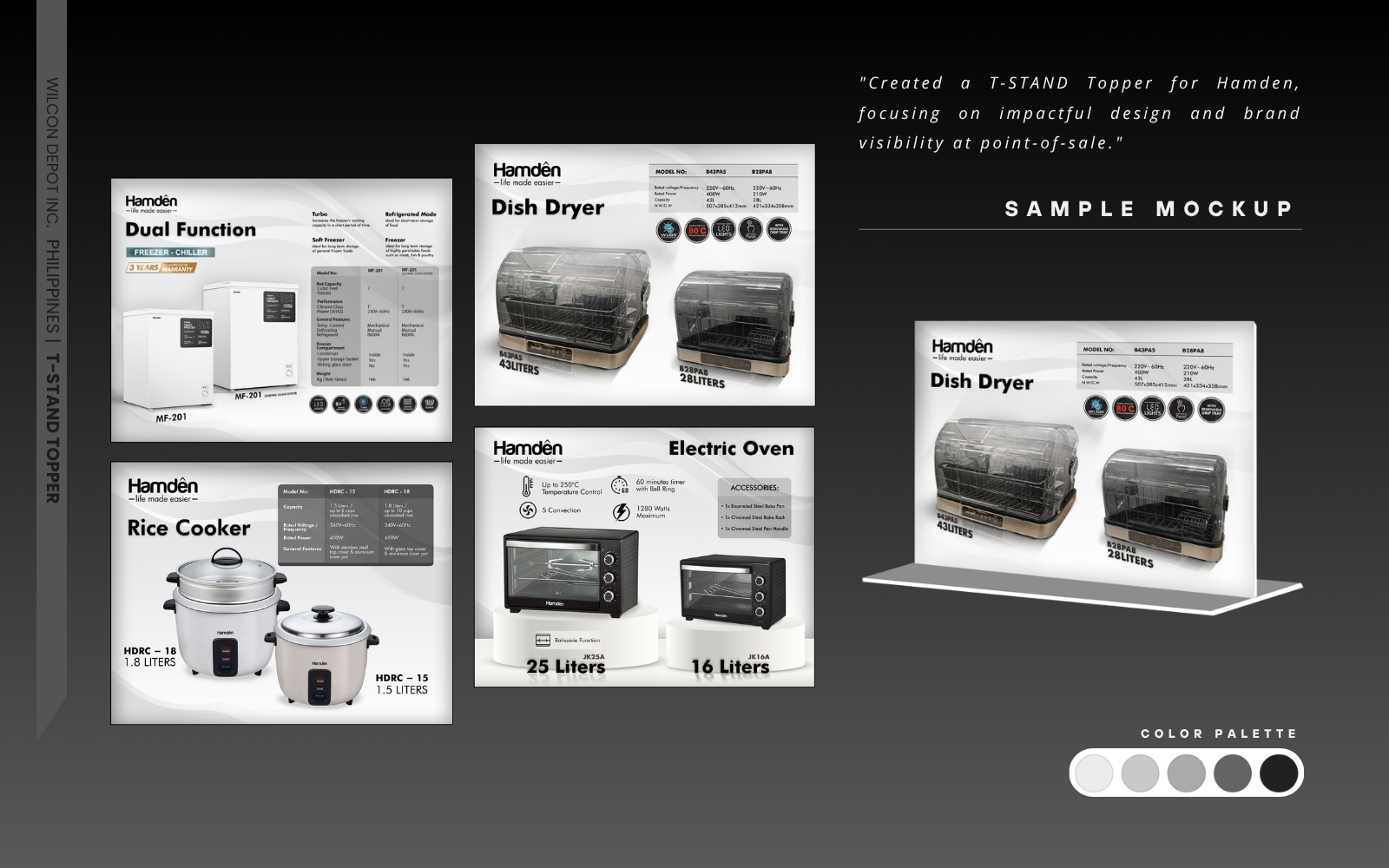This screenshot has width=1389, height=868.
Task: Click the left Dish Dryer poster model specification table
Action: coord(723,188)
